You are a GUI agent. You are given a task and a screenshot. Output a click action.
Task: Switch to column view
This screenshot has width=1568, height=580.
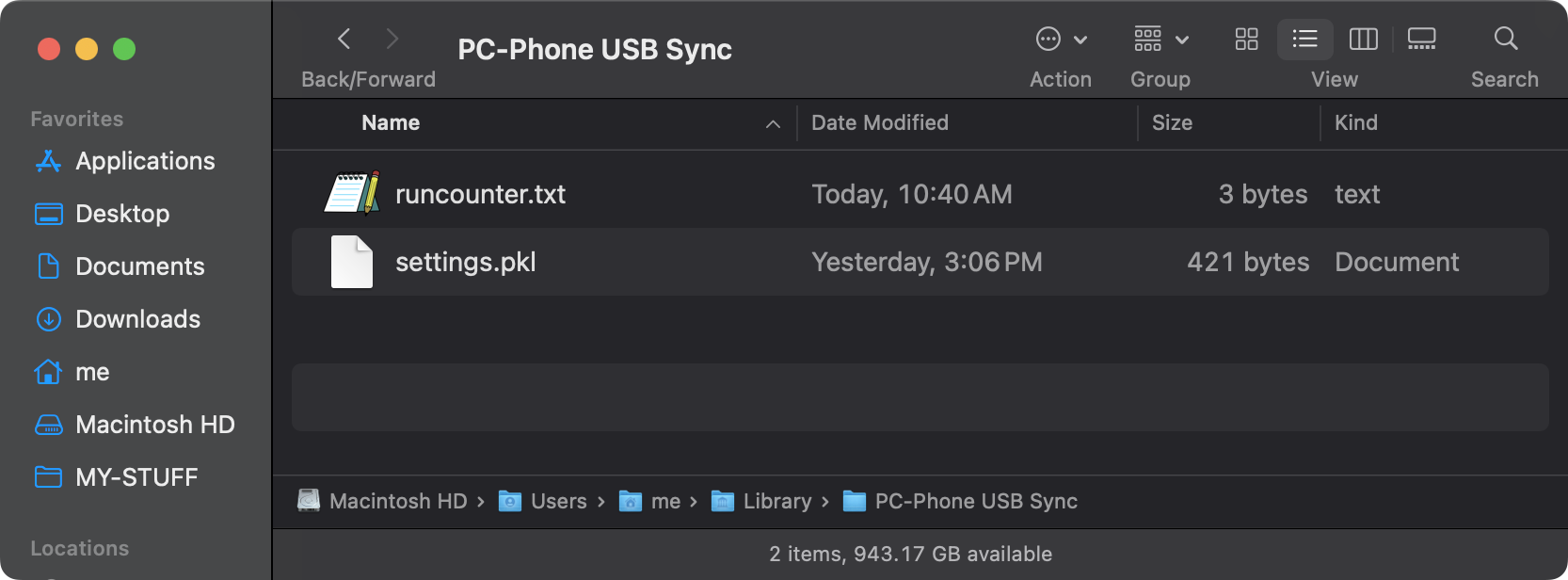click(x=1363, y=39)
